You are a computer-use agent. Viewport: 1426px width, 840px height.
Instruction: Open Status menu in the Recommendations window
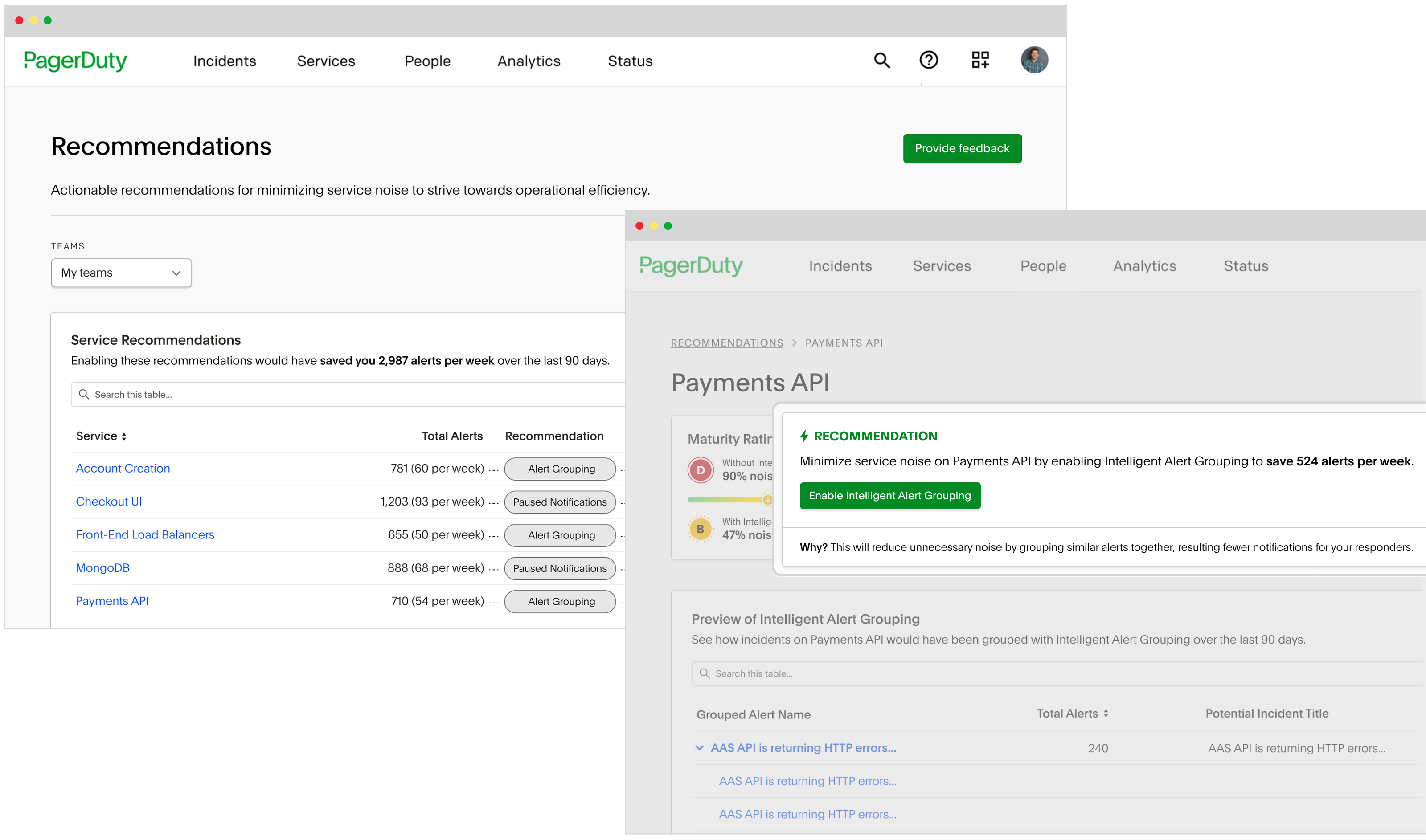[x=630, y=61]
